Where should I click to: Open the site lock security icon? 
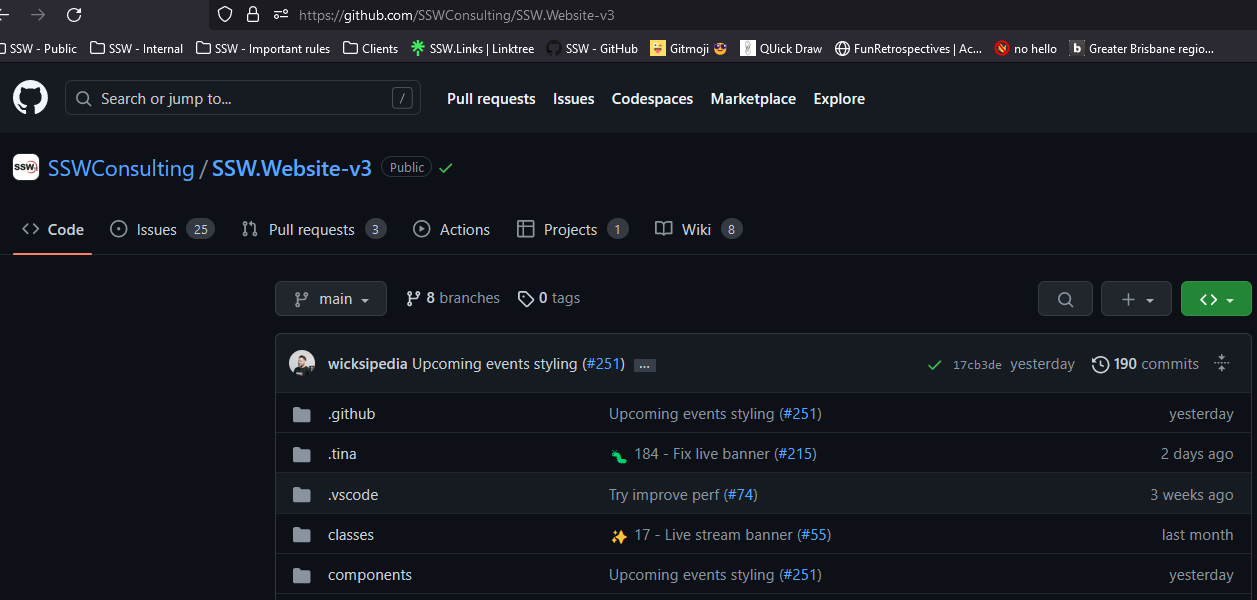click(x=253, y=14)
